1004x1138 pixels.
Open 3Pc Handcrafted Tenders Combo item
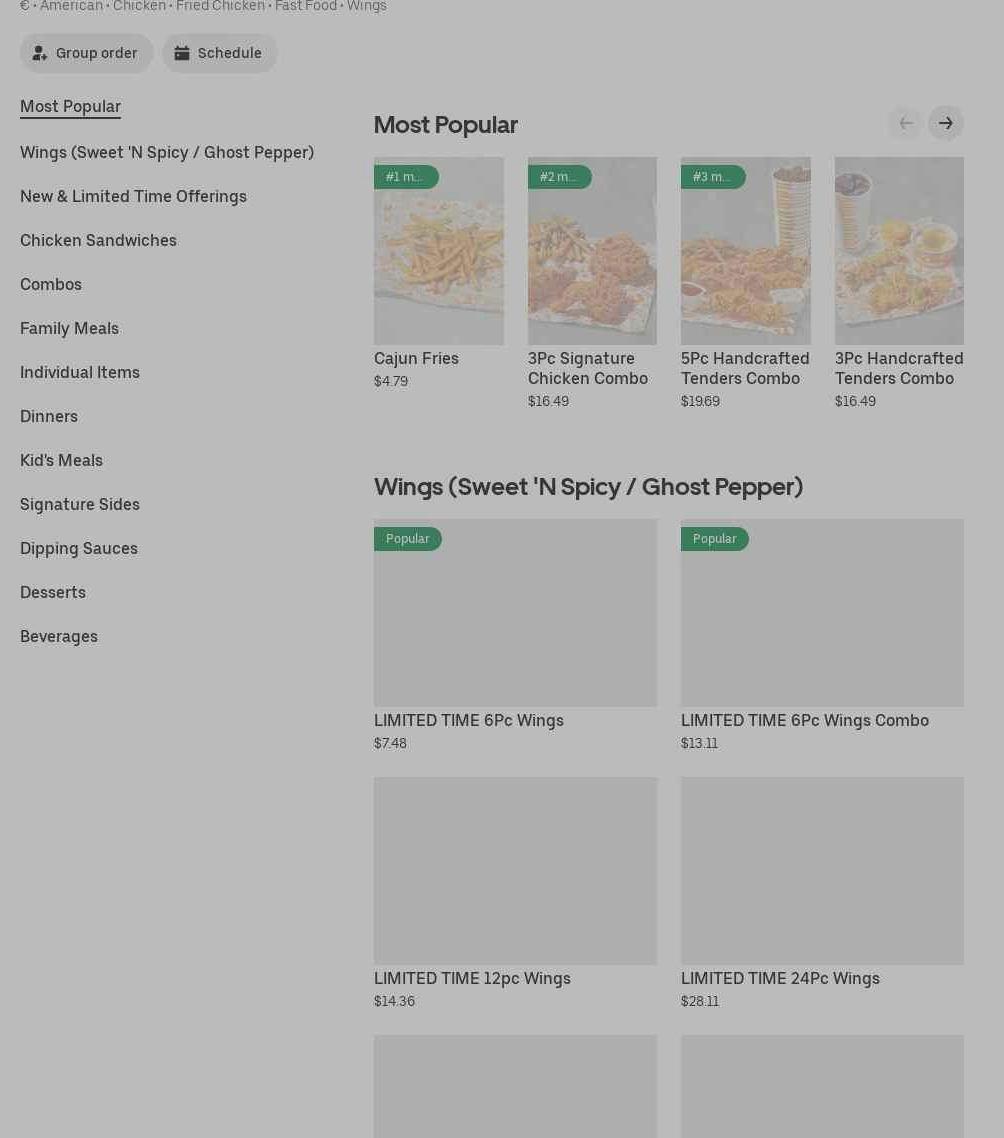tap(899, 251)
